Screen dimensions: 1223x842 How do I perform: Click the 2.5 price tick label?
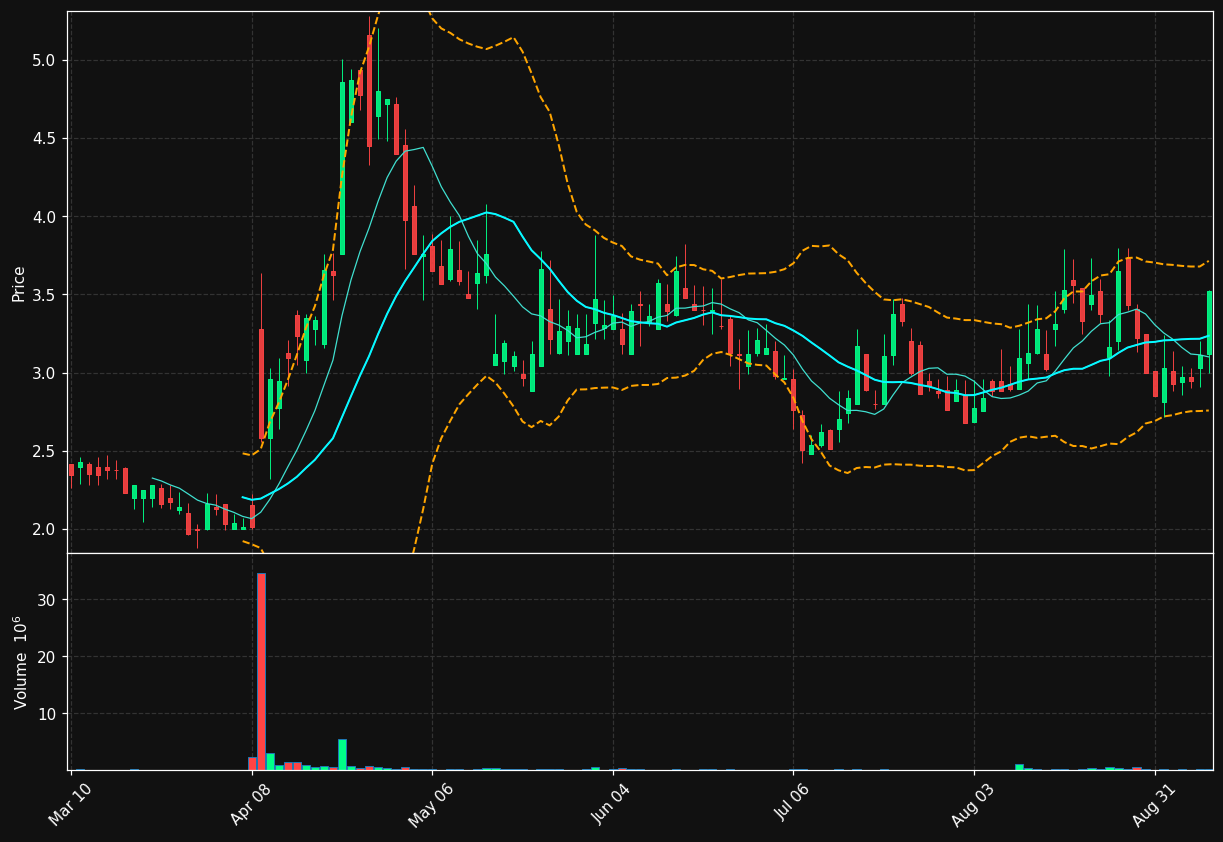click(x=45, y=451)
